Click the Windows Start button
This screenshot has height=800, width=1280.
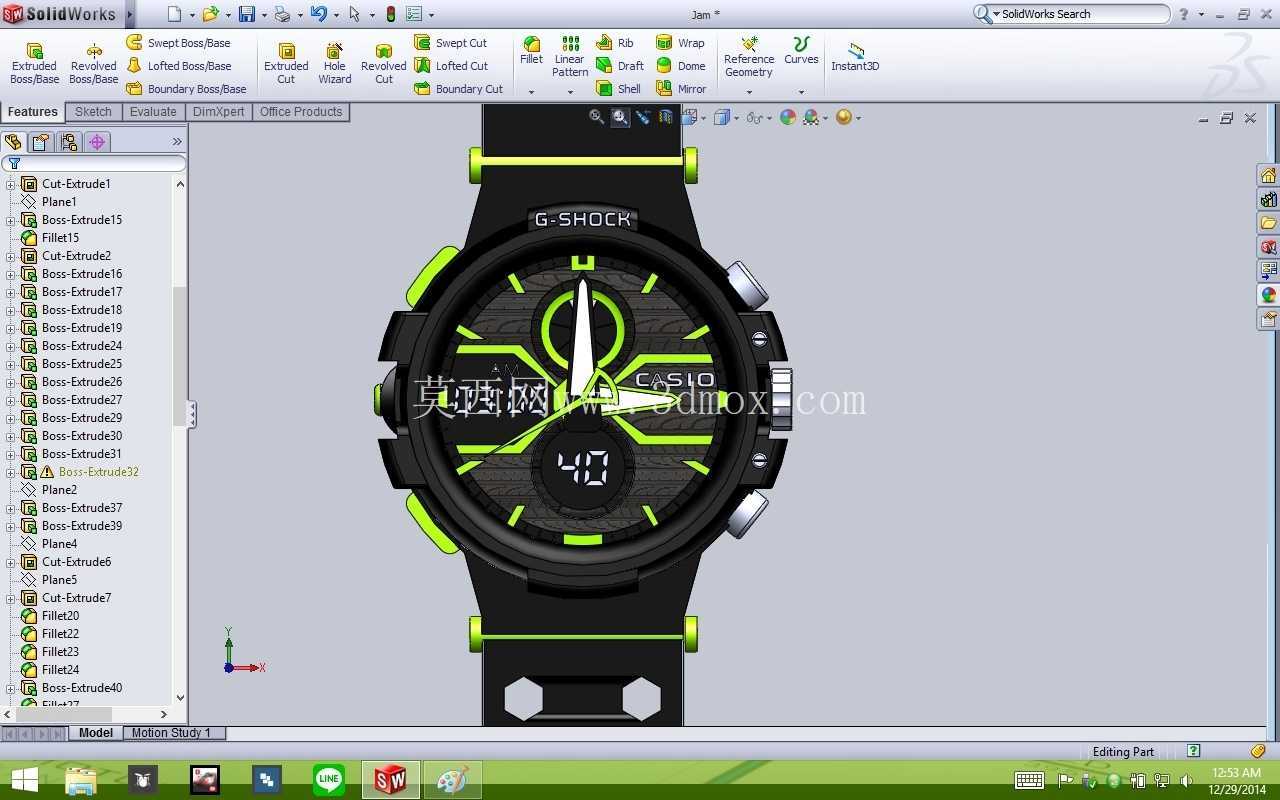pos(24,780)
